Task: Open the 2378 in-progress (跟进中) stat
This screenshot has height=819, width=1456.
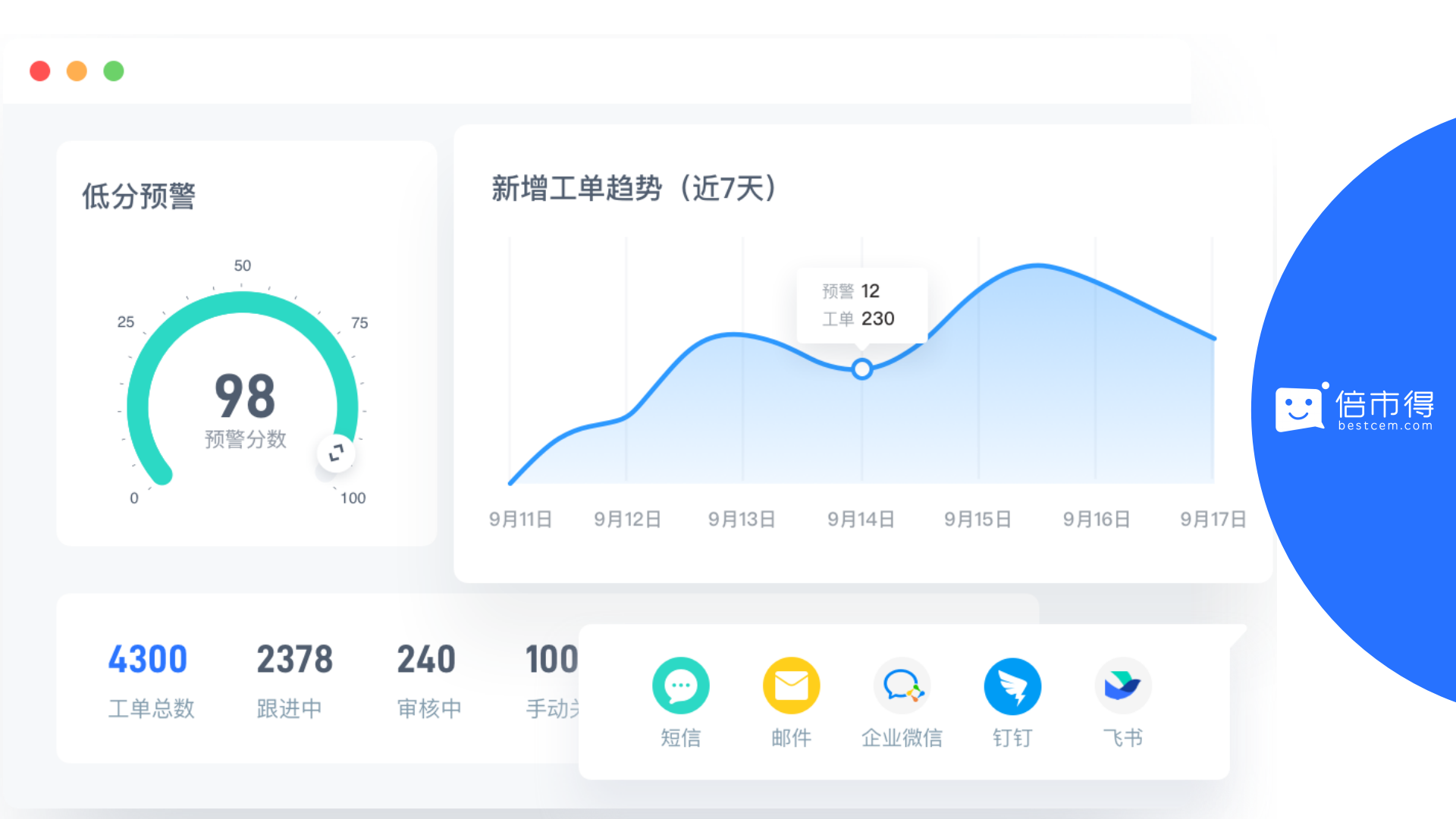Action: pyautogui.click(x=294, y=659)
